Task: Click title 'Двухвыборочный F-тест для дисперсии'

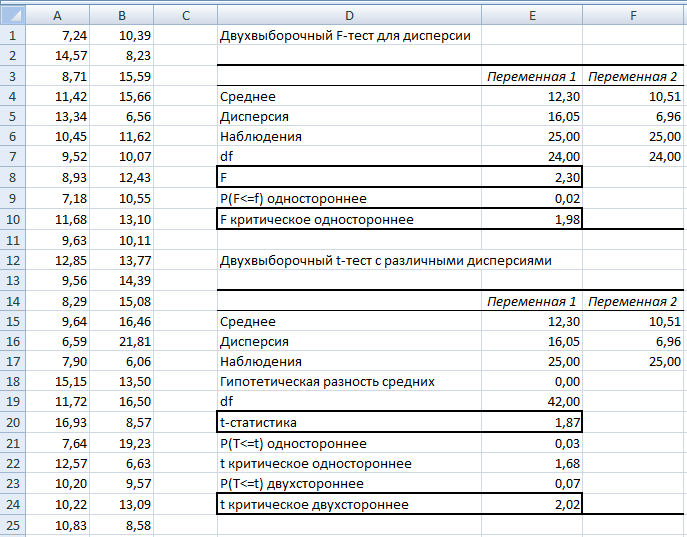Action: (x=345, y=35)
